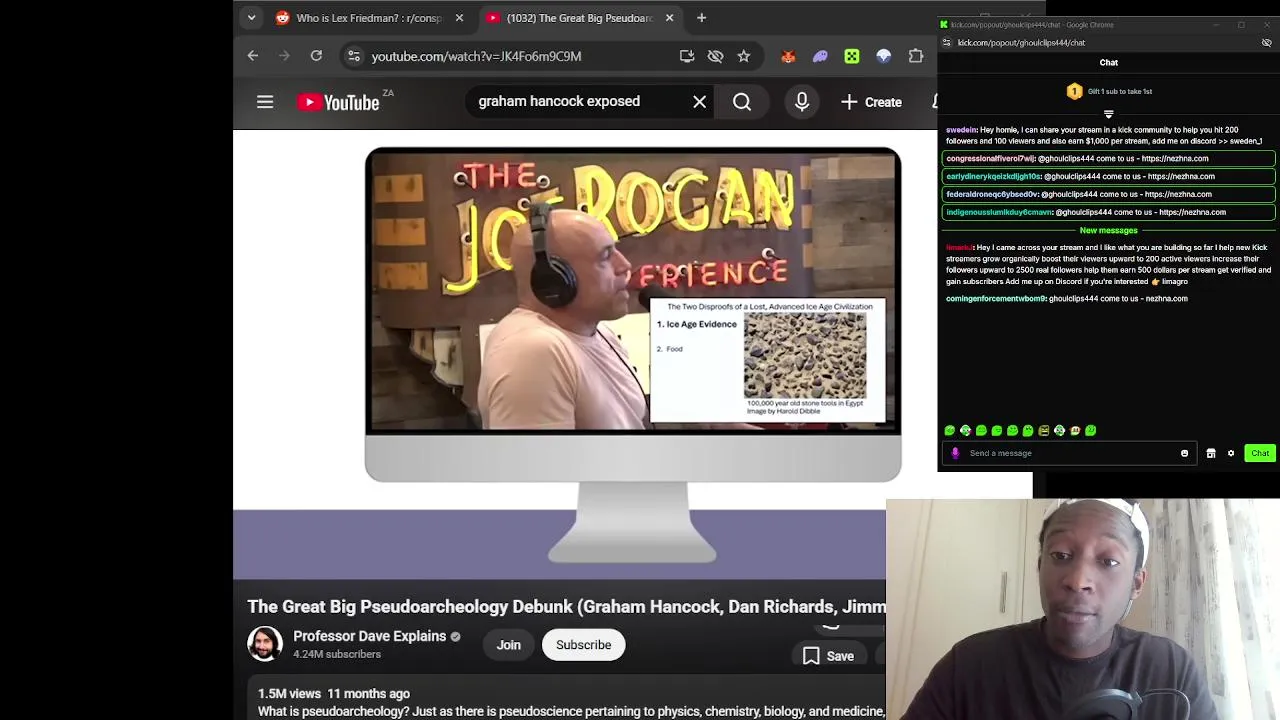Pick the first green Kick emote
Viewport: 1280px width, 720px height.
tap(950, 431)
